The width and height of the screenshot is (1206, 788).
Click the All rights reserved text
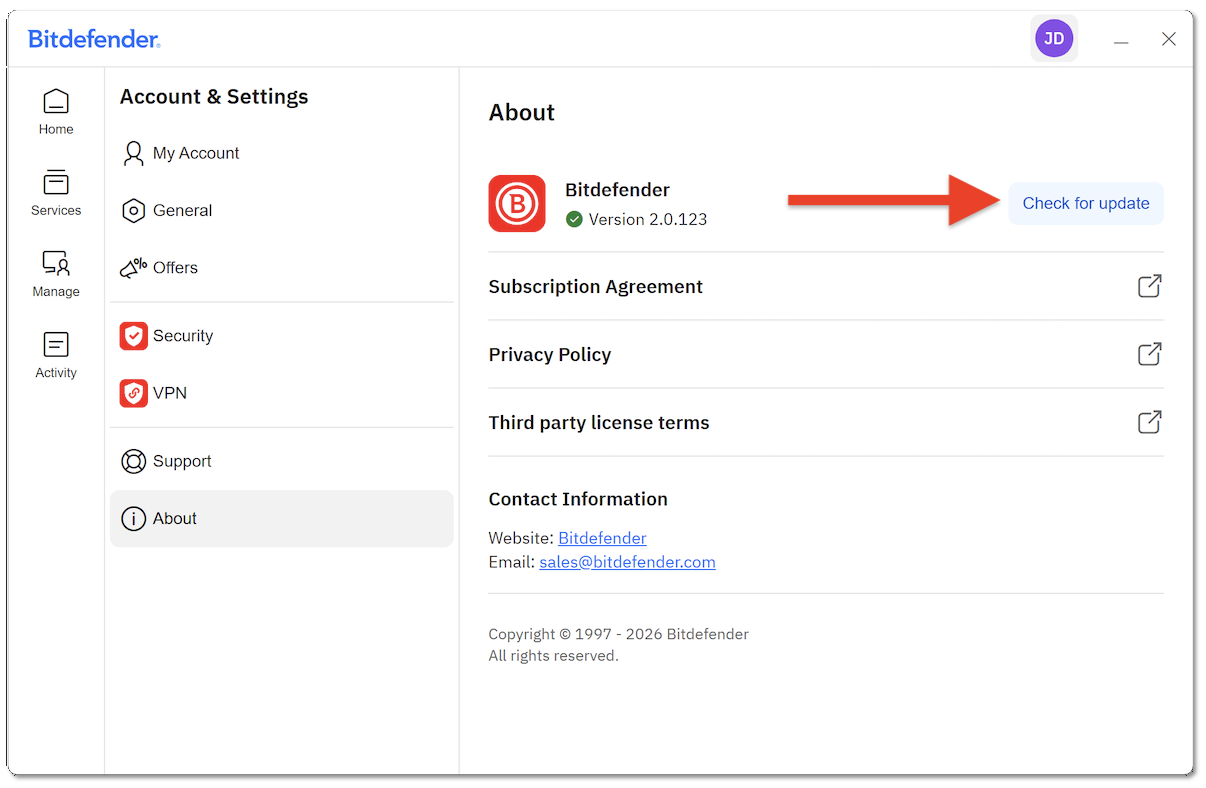pyautogui.click(x=553, y=656)
